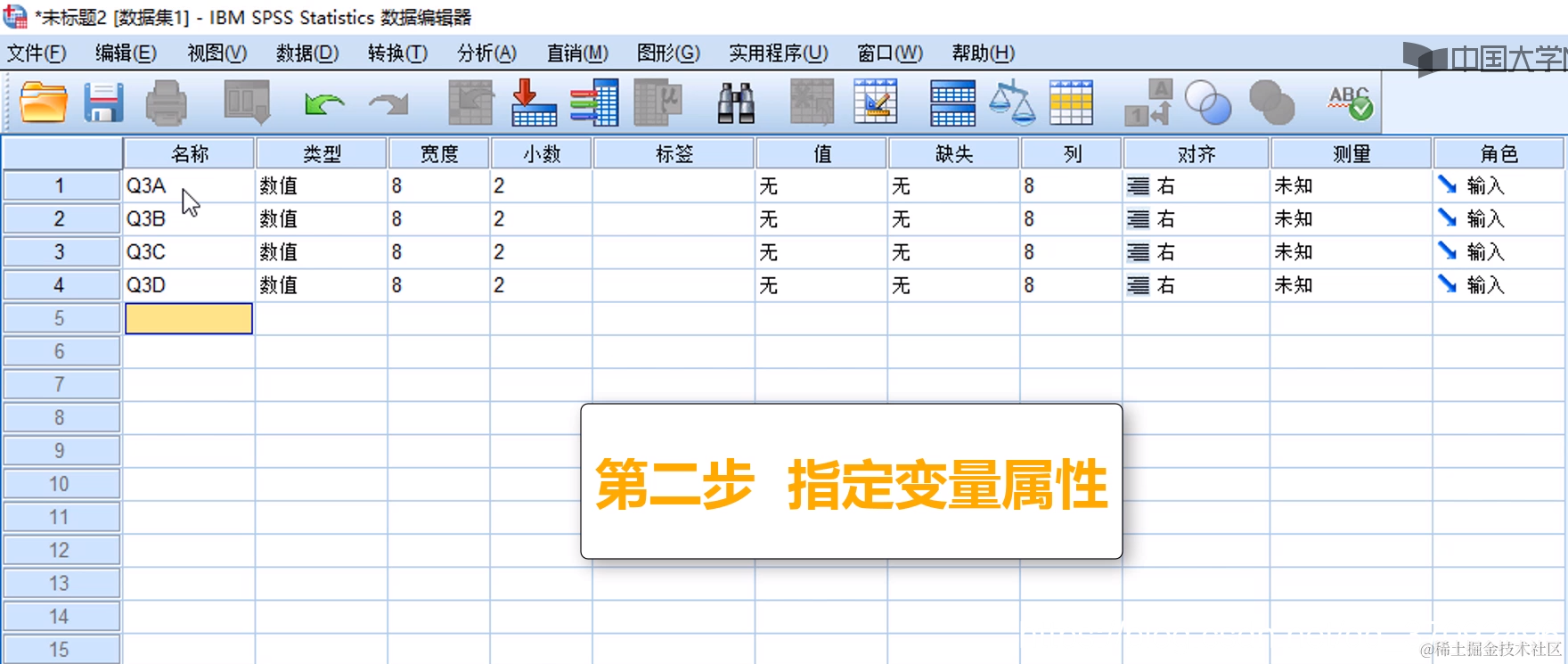Click the Insert cases icon

point(812,102)
